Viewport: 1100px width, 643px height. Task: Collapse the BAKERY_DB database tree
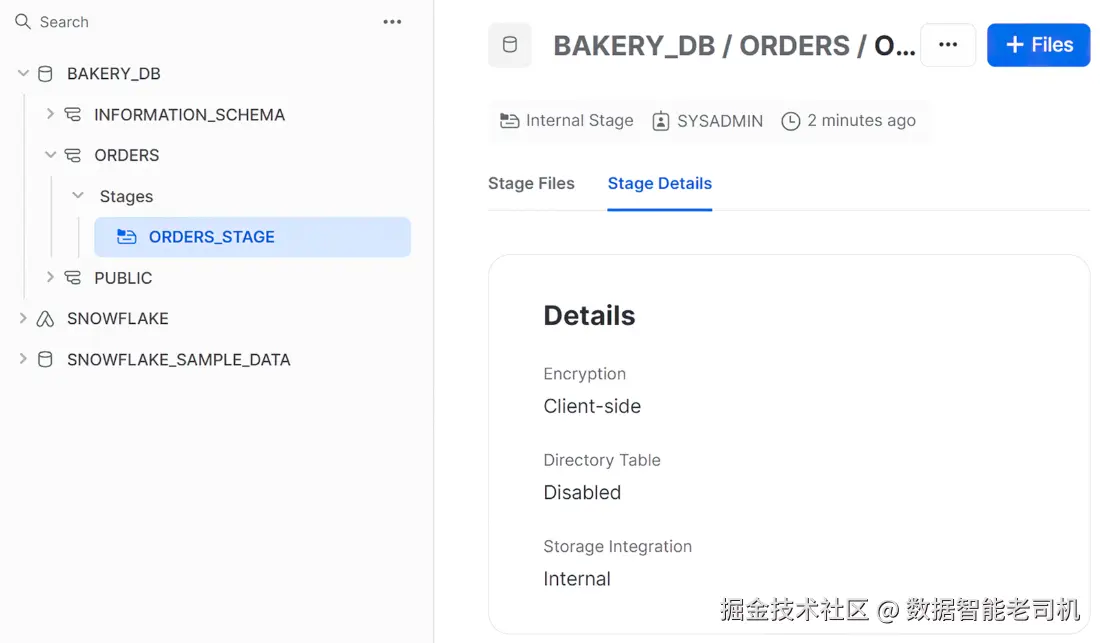coord(23,73)
